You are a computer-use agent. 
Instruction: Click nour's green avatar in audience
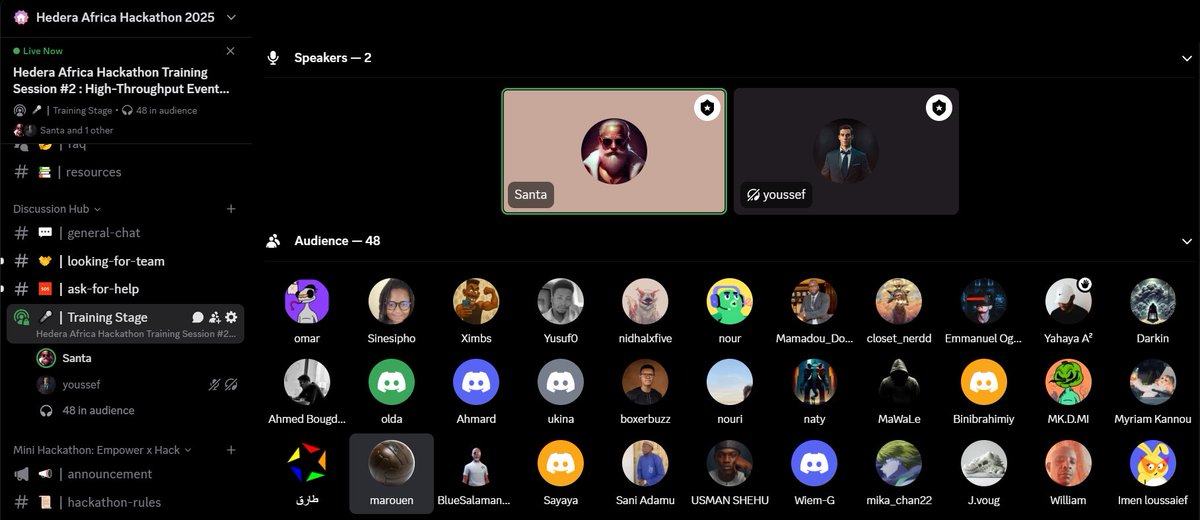click(730, 301)
